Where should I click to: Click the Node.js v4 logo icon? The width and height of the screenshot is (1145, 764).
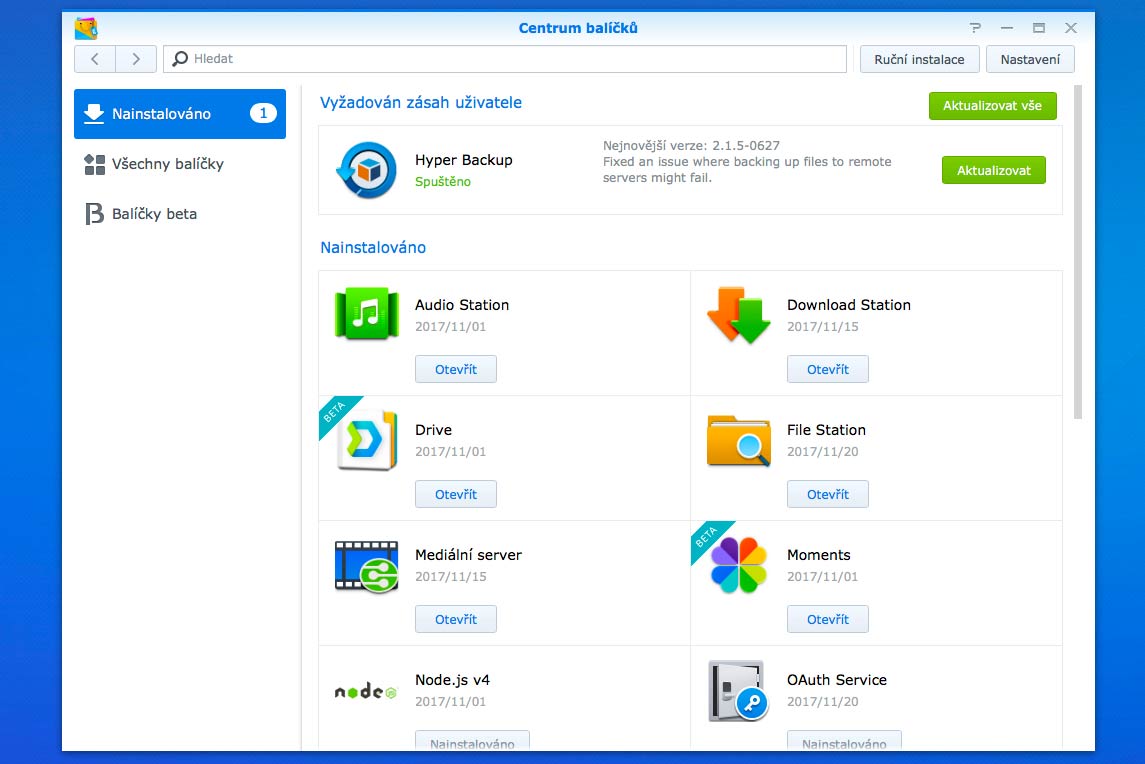366,691
